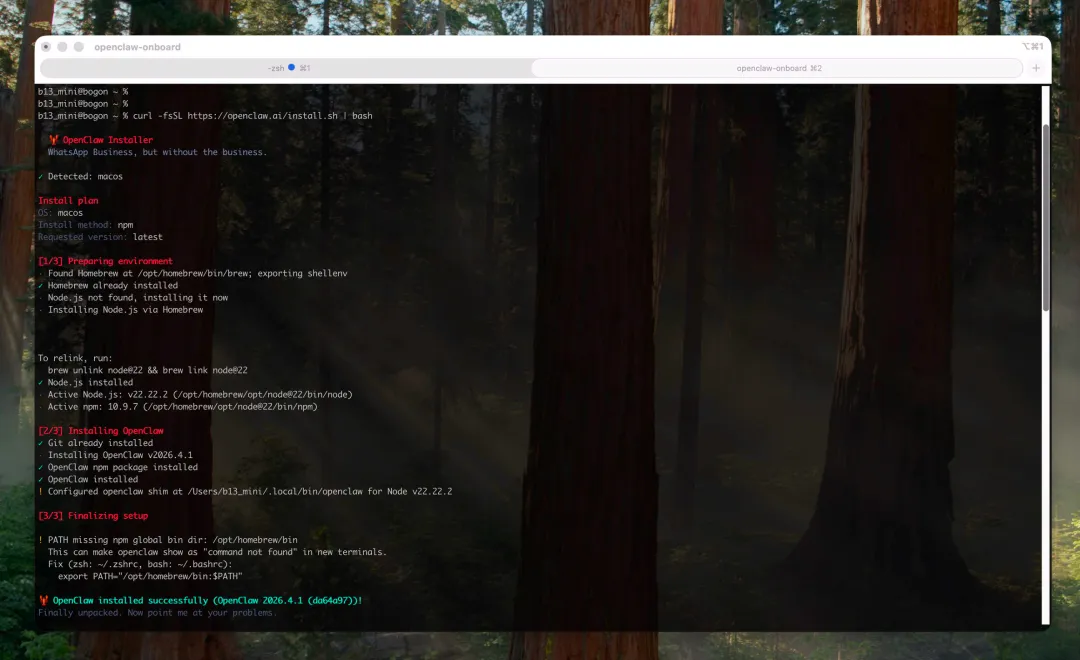The height and width of the screenshot is (660, 1080).
Task: Click the openclaw-onboard window title
Action: tap(137, 47)
